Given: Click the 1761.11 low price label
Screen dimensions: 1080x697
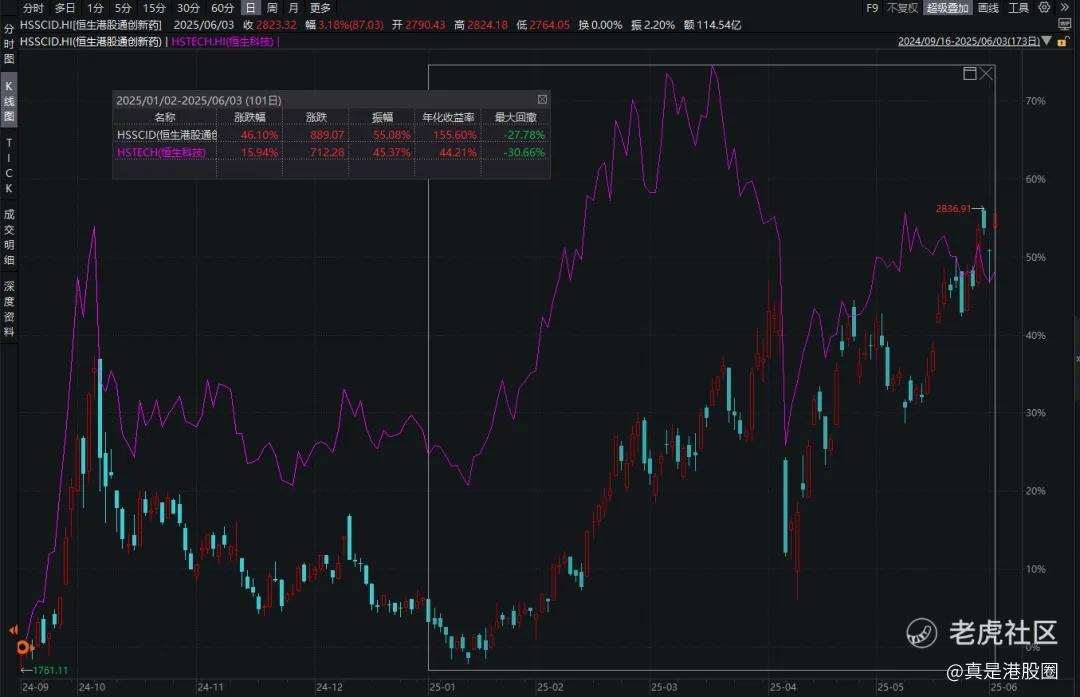Looking at the screenshot, I should (x=50, y=670).
